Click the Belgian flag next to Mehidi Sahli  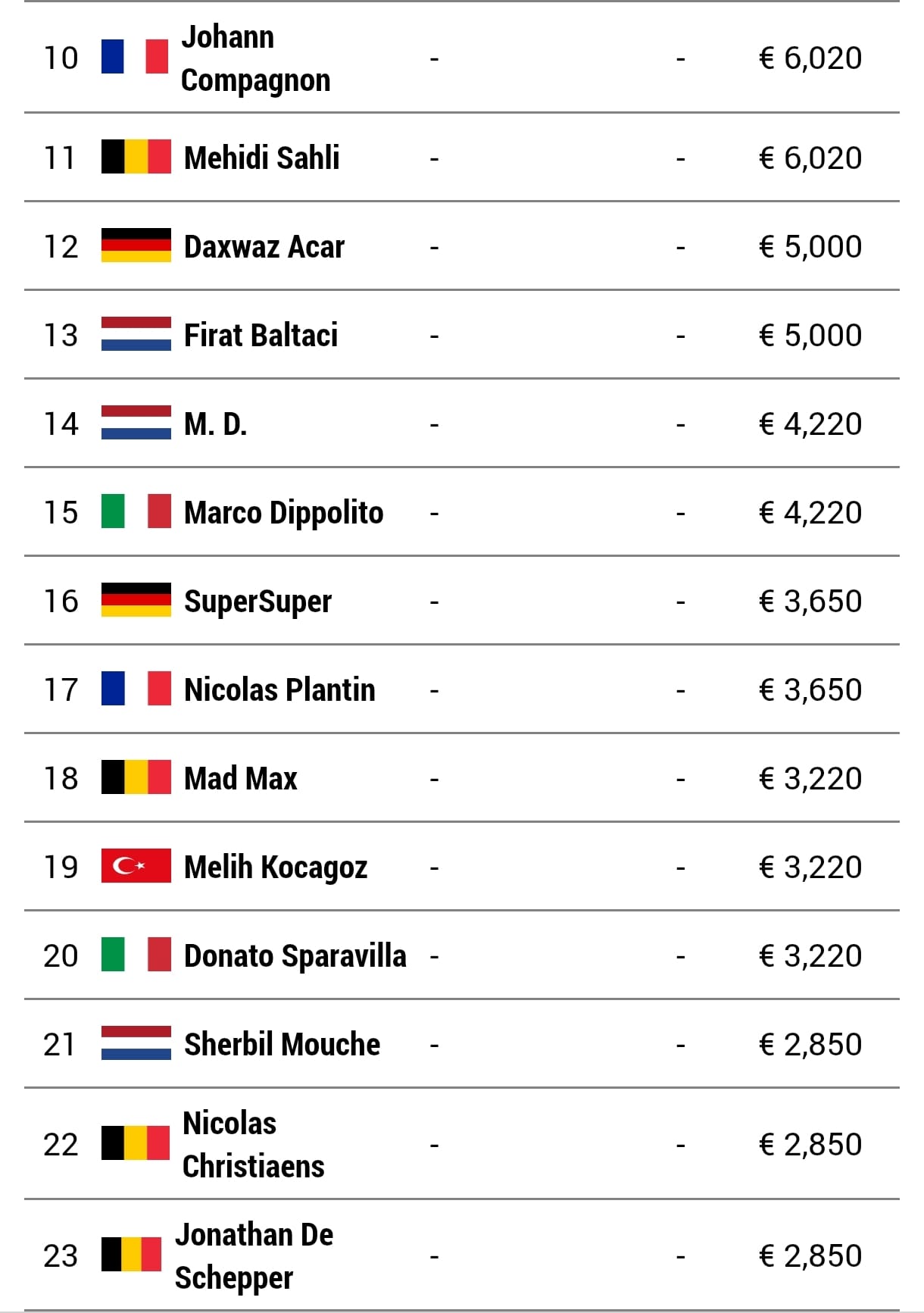click(136, 157)
